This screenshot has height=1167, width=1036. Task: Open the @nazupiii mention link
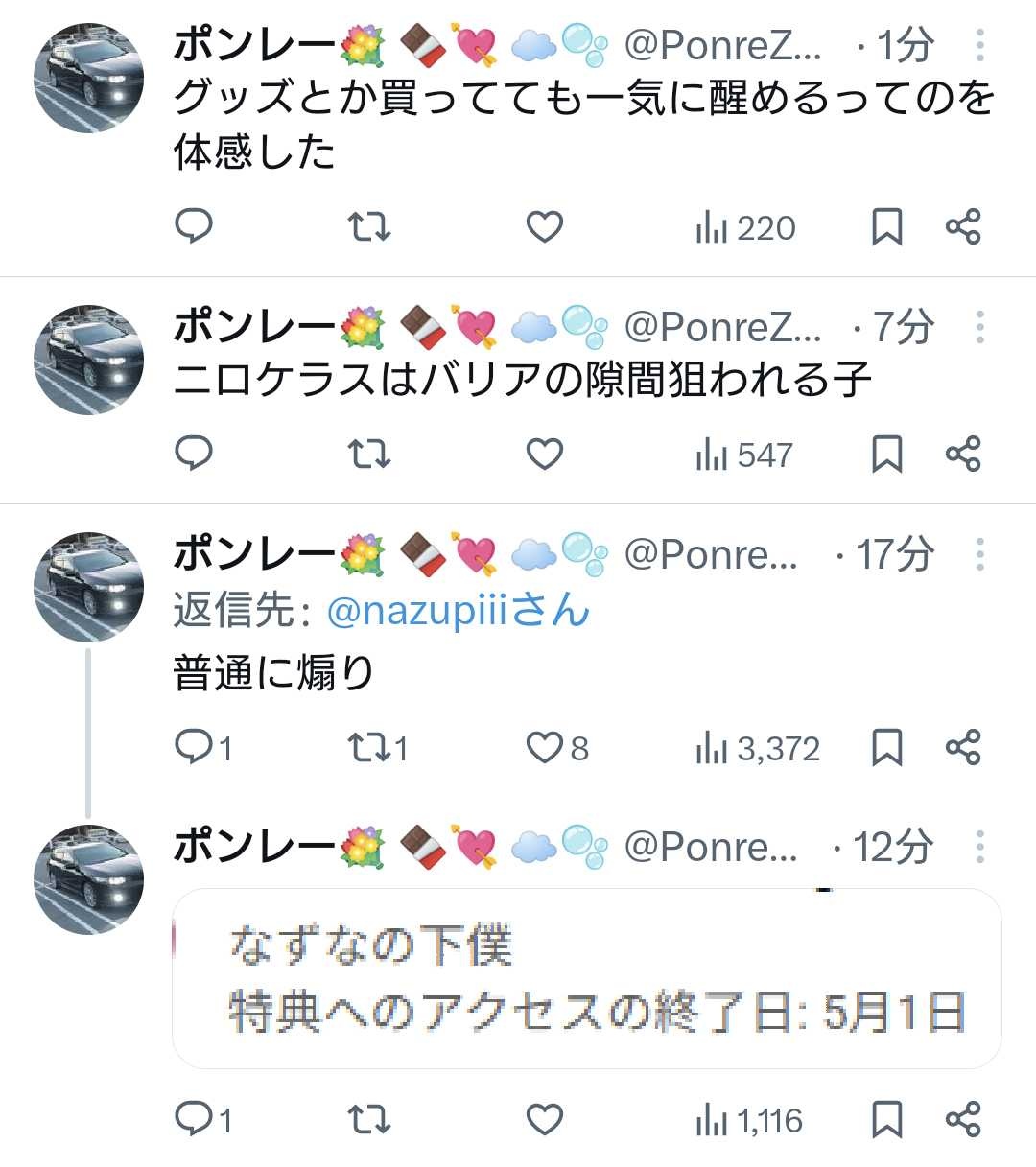point(458,611)
